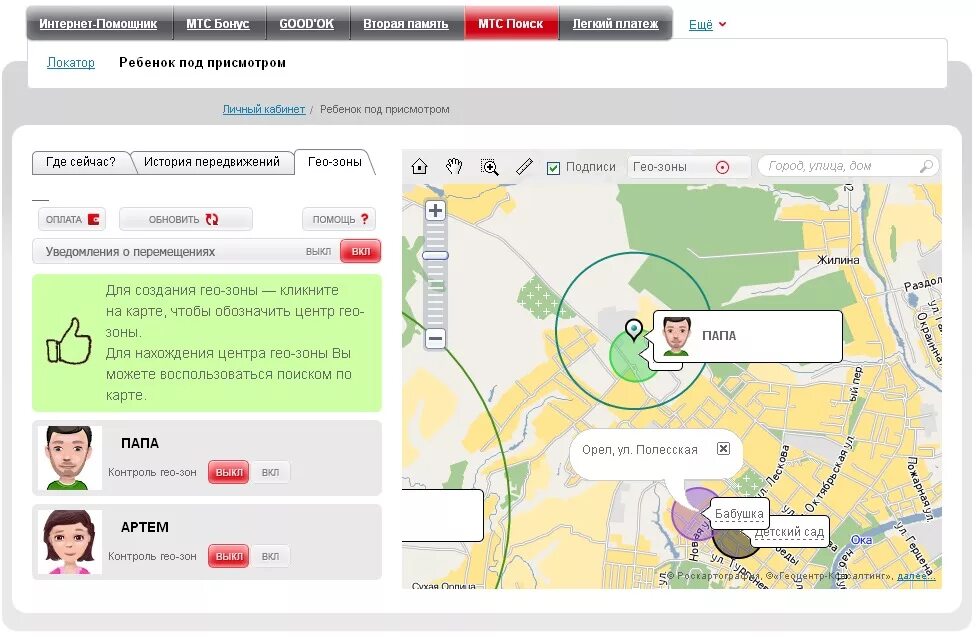Click the purple Бабушка geo-zone circle

coord(690,514)
